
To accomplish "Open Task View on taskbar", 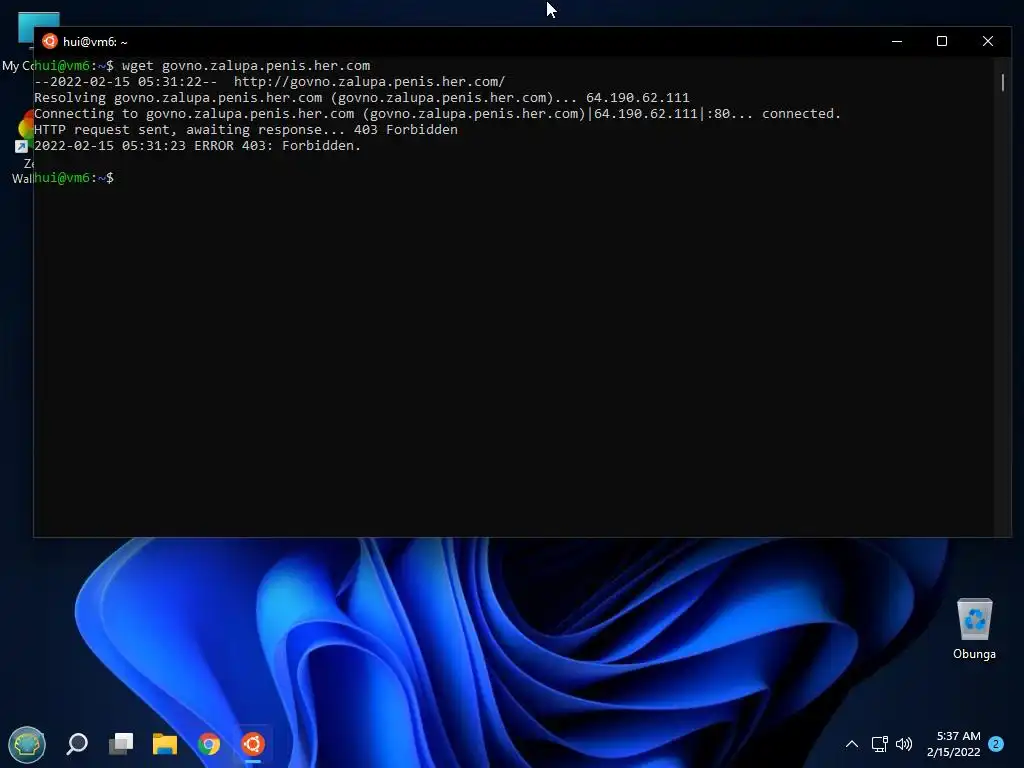I will tap(121, 744).
